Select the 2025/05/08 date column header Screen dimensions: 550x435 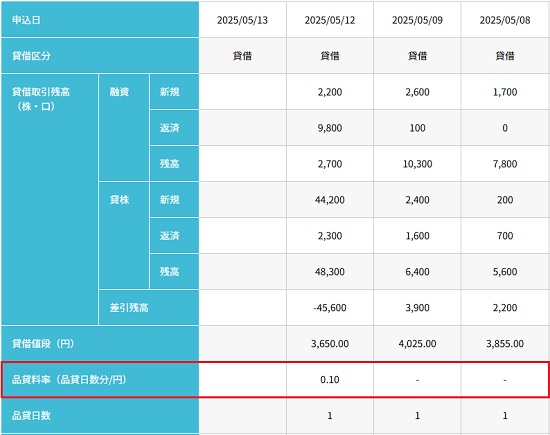pyautogui.click(x=505, y=20)
